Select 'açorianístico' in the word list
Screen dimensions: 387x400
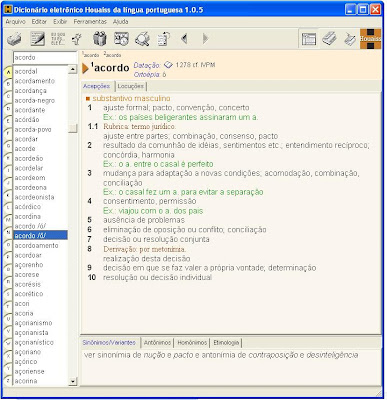[34, 342]
